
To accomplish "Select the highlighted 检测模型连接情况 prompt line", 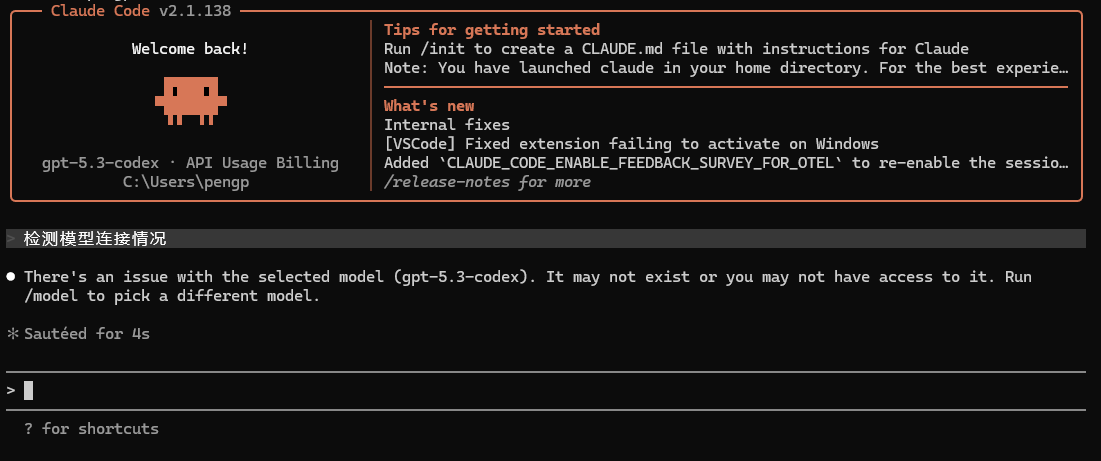I will pos(546,239).
